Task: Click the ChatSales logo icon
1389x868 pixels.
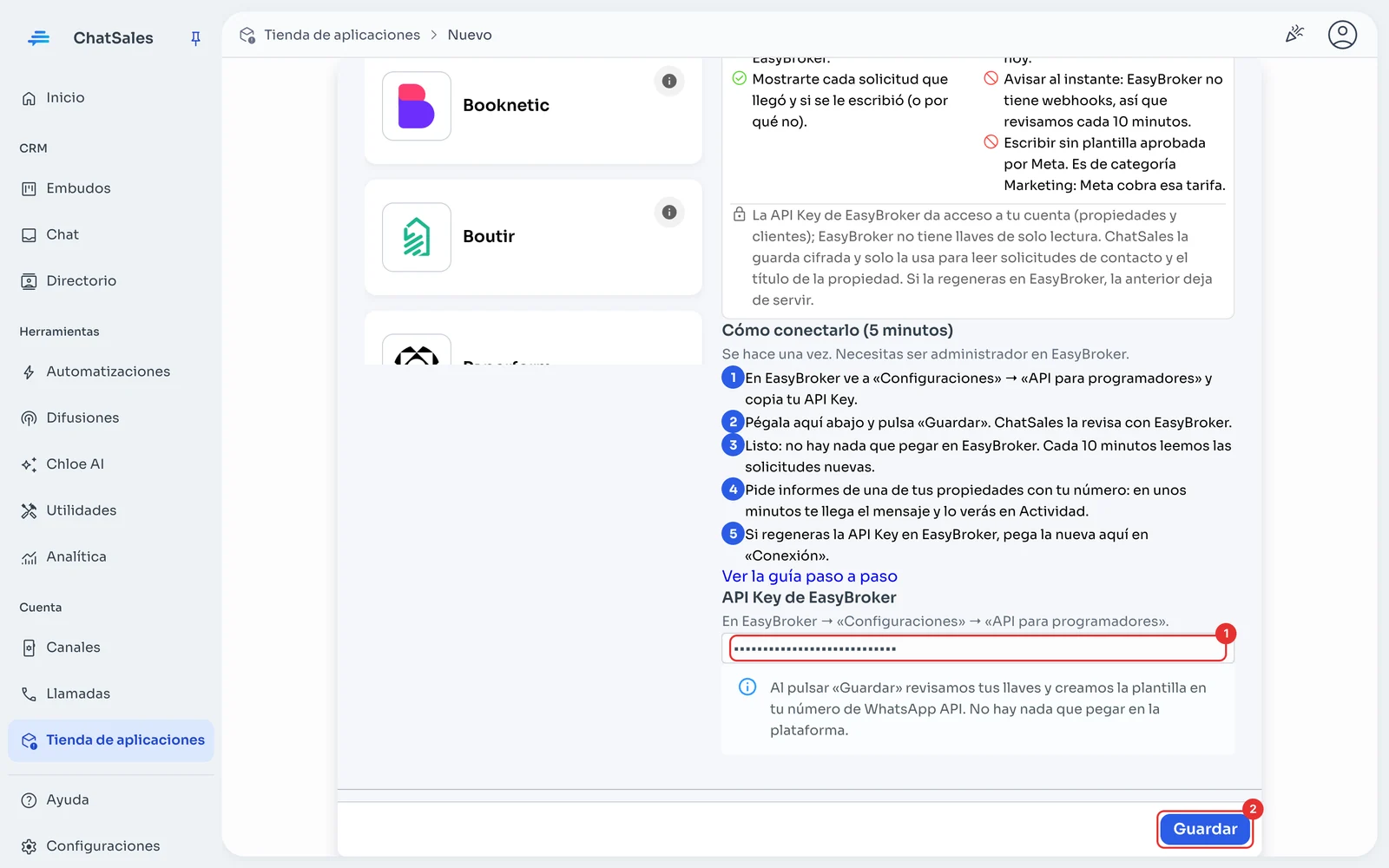Action: click(38, 37)
